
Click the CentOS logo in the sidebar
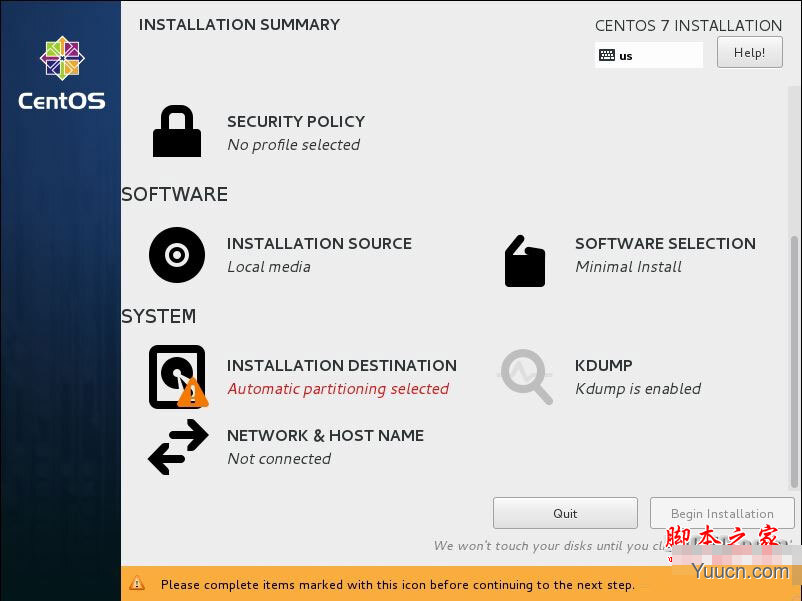[x=62, y=73]
